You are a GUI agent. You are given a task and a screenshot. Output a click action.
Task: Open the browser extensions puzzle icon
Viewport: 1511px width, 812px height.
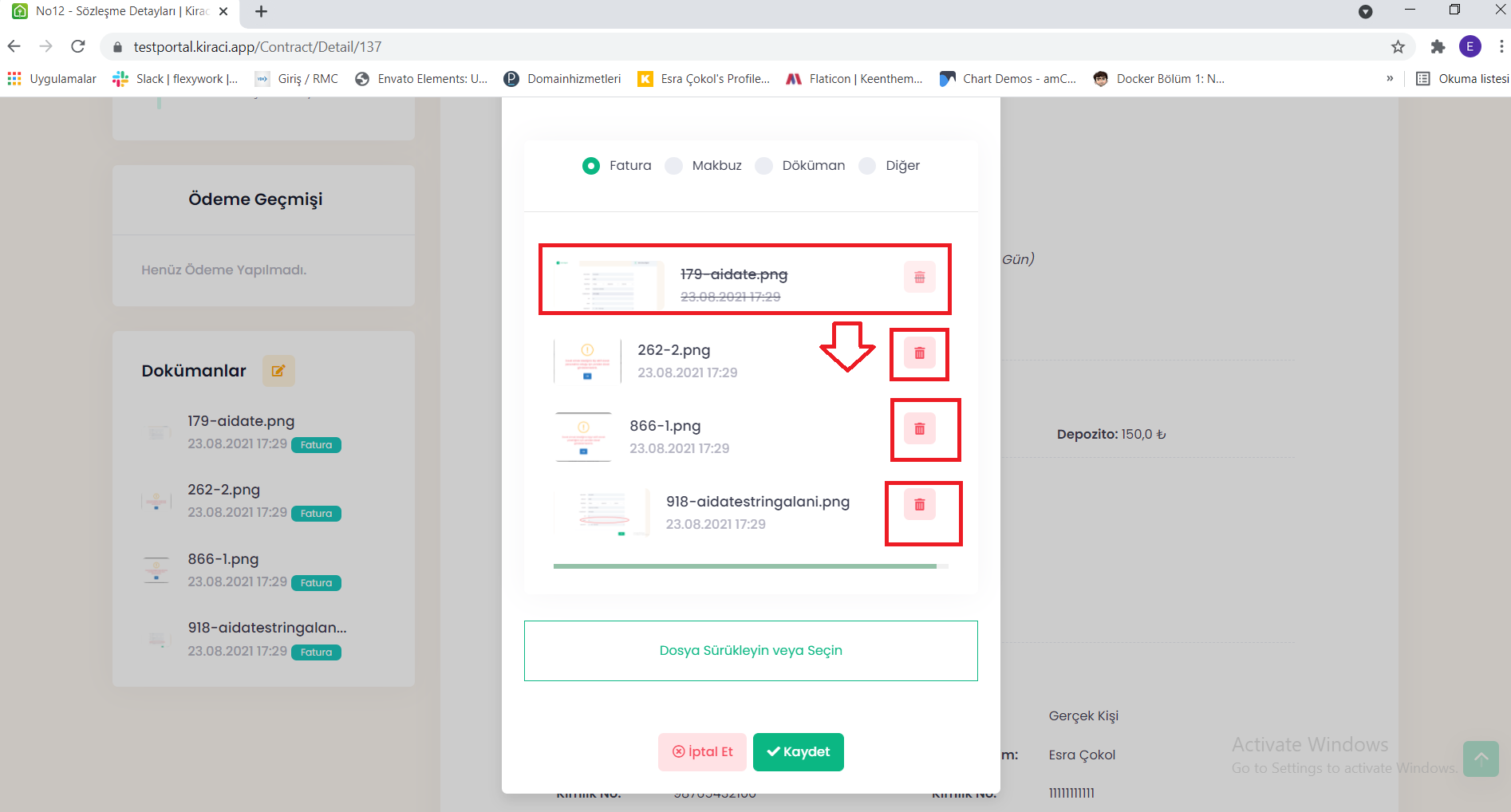(1438, 47)
